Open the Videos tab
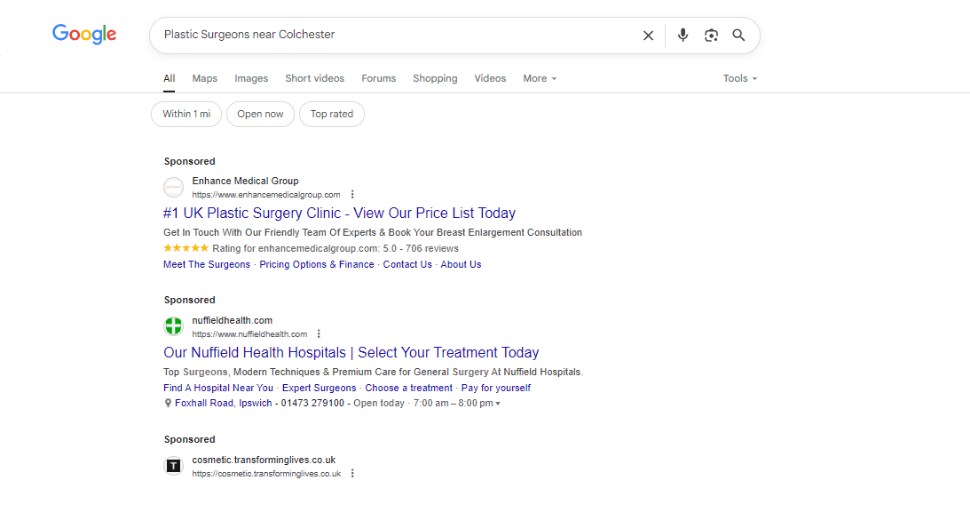This screenshot has height=517, width=970. [x=490, y=79]
